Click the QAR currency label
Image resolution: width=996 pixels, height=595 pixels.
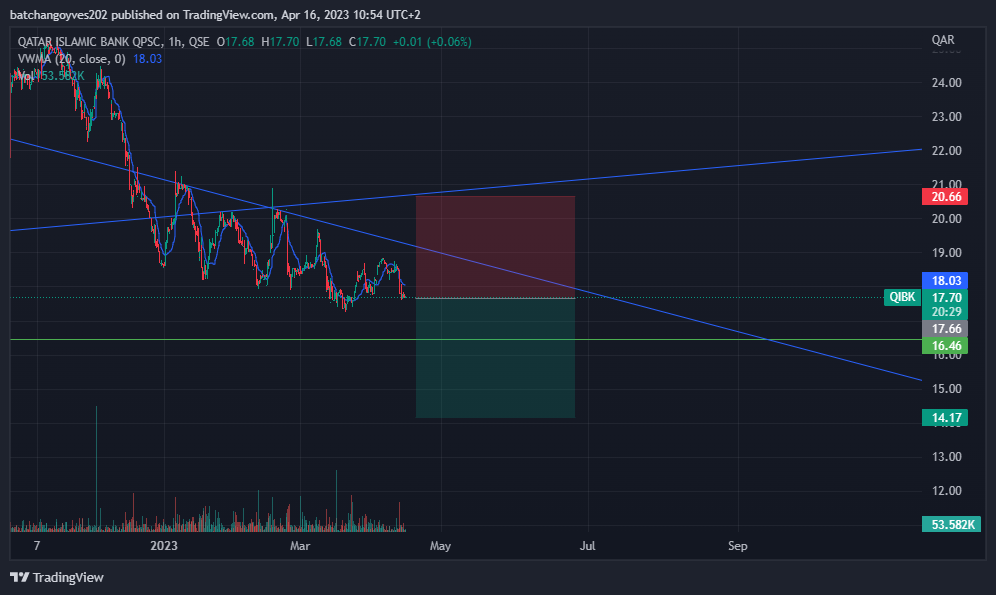[x=943, y=40]
